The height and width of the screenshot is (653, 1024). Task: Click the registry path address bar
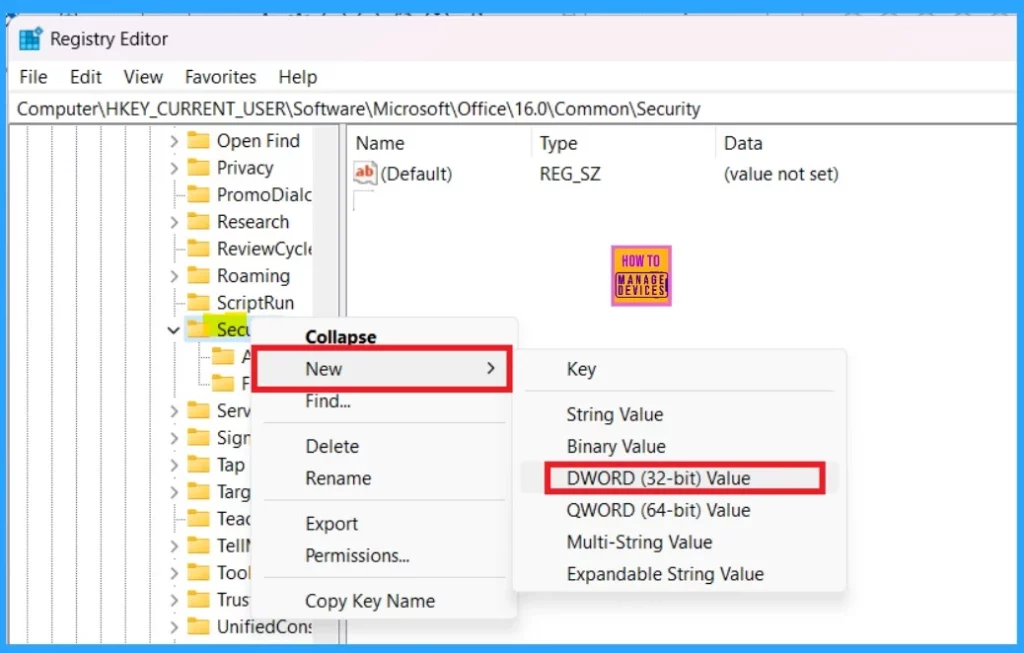pyautogui.click(x=512, y=109)
